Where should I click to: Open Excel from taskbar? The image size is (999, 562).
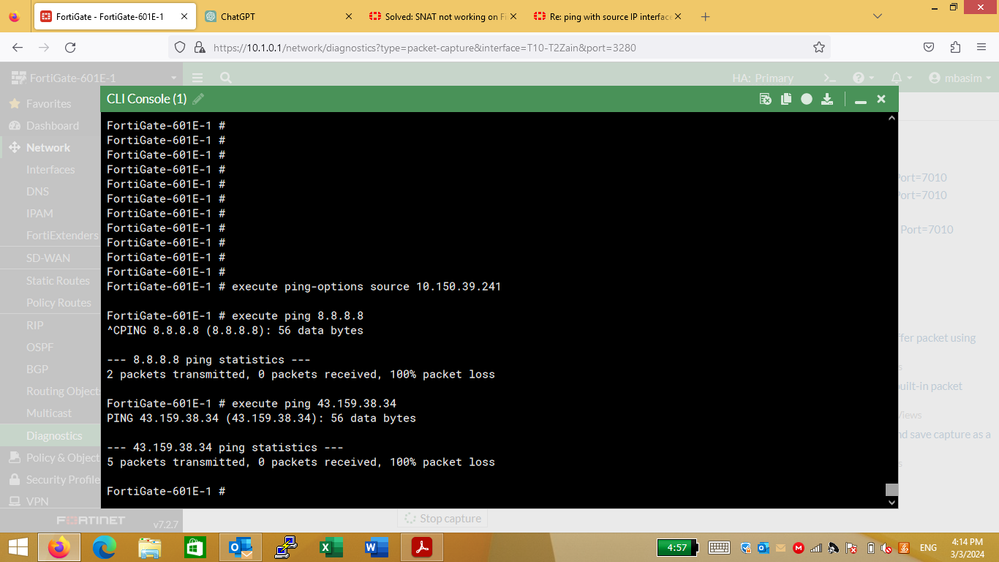[331, 547]
